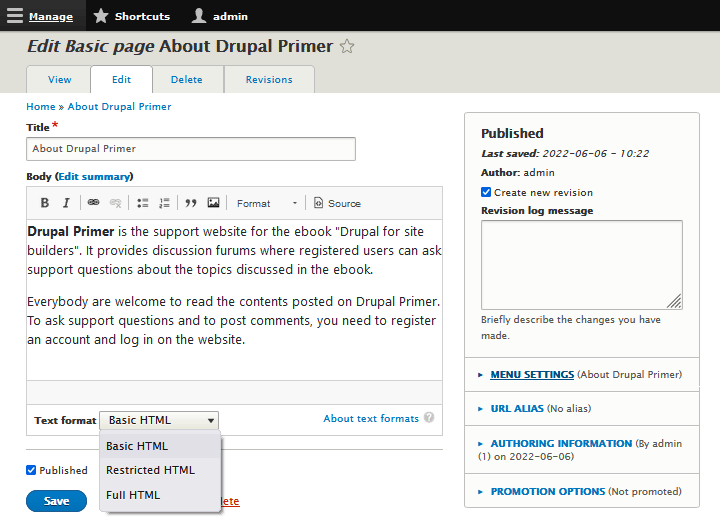
Task: Insert an image into the body
Action: click(x=213, y=203)
